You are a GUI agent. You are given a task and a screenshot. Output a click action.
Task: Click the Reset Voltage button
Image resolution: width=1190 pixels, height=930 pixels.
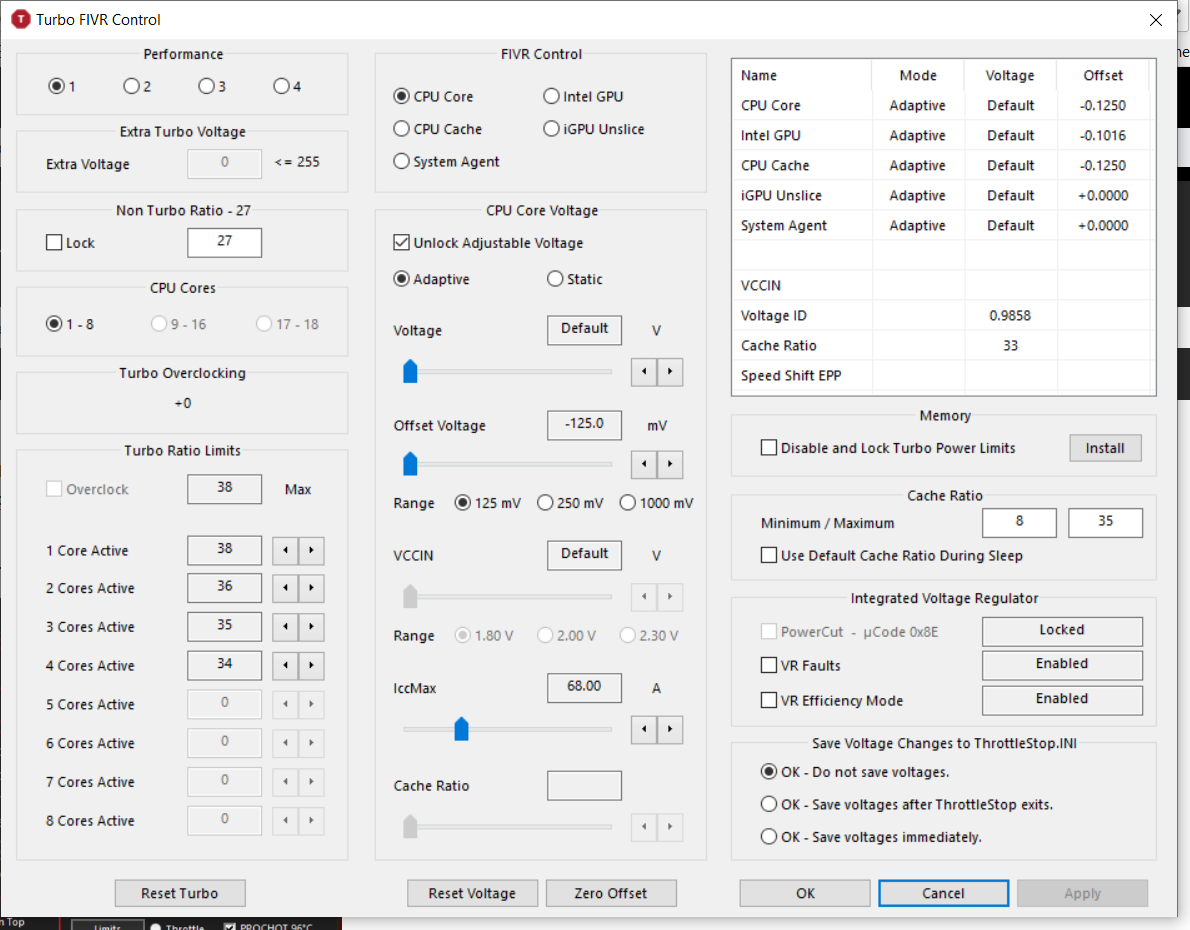[x=472, y=894]
